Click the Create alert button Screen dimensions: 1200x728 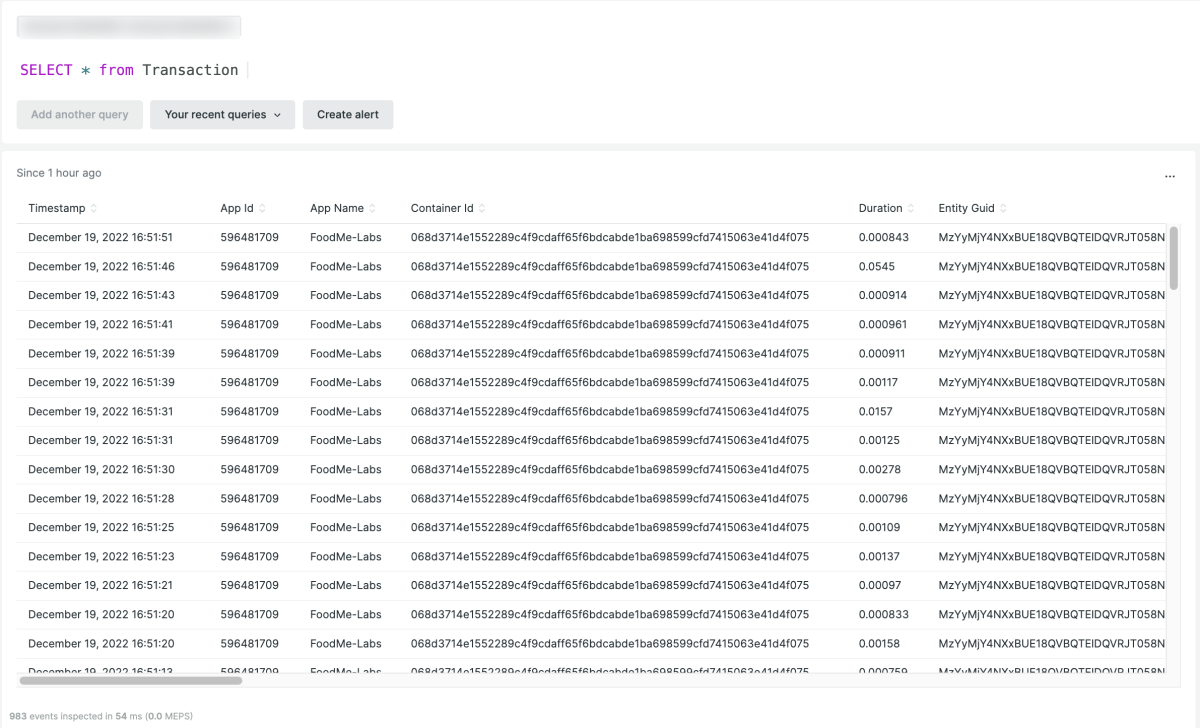(x=347, y=114)
